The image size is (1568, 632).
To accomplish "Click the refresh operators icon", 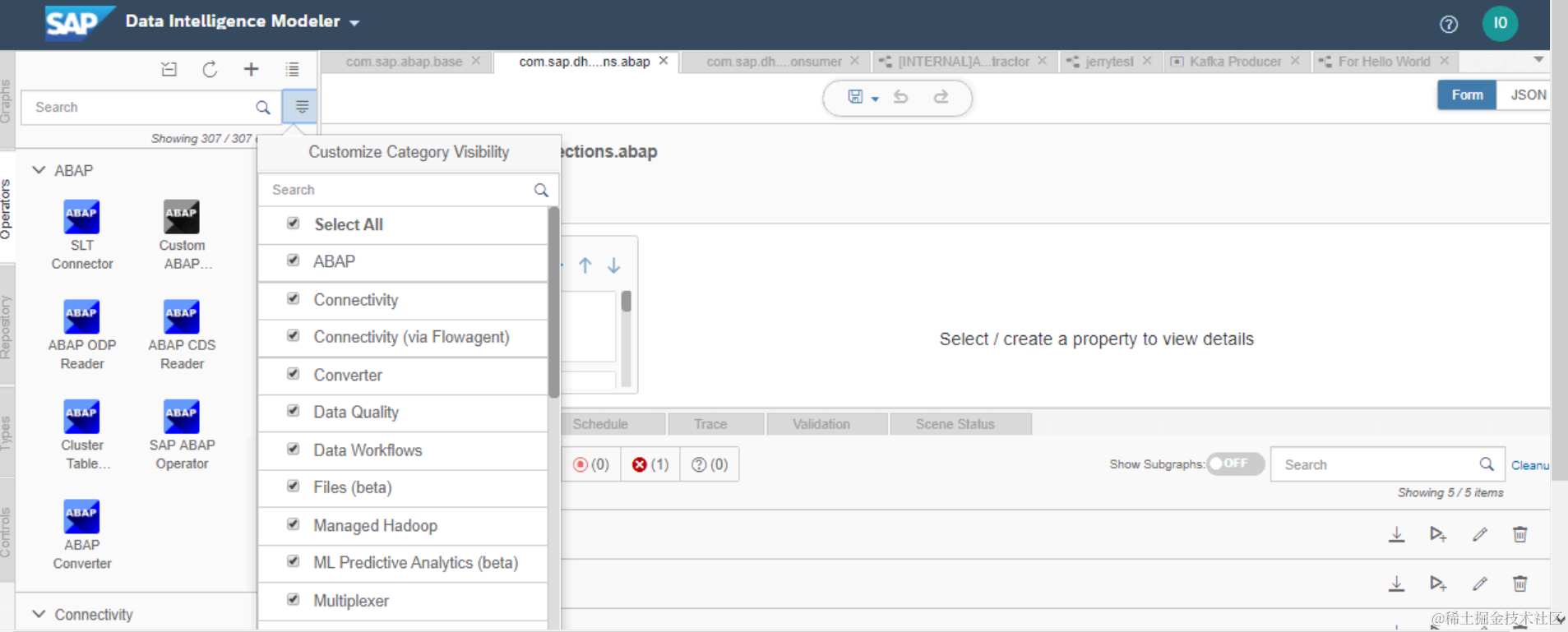I will point(210,70).
